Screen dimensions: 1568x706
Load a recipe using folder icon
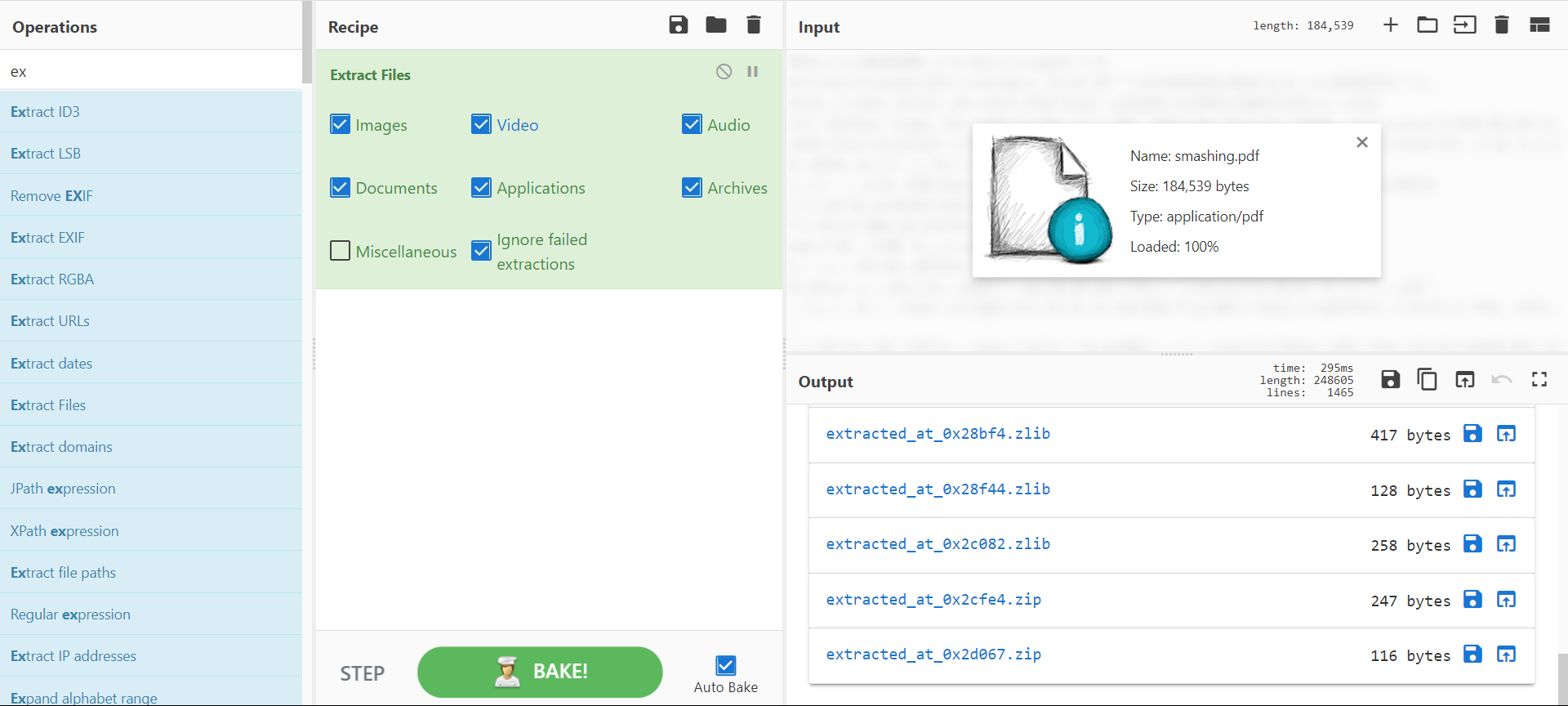(716, 25)
